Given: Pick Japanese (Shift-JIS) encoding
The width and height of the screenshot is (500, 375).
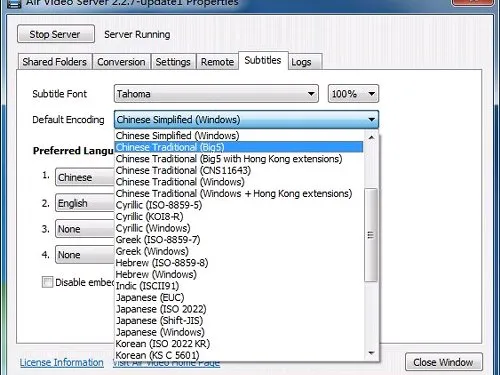Looking at the screenshot, I should [239, 321].
